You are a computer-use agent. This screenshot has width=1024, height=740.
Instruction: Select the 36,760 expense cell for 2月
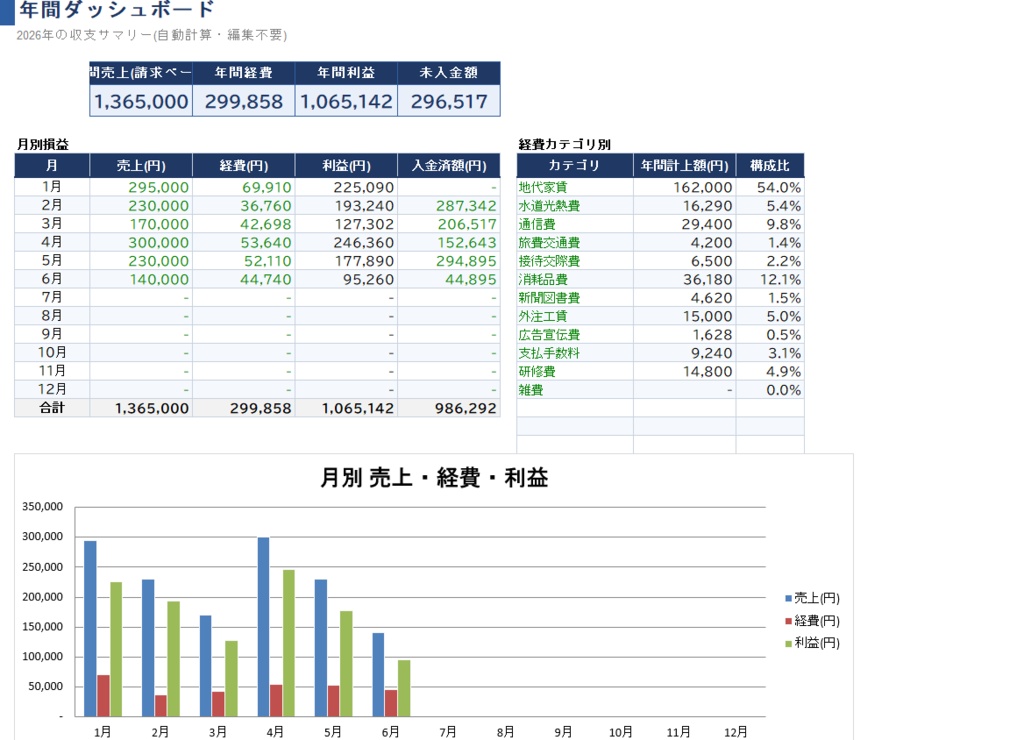click(x=244, y=206)
